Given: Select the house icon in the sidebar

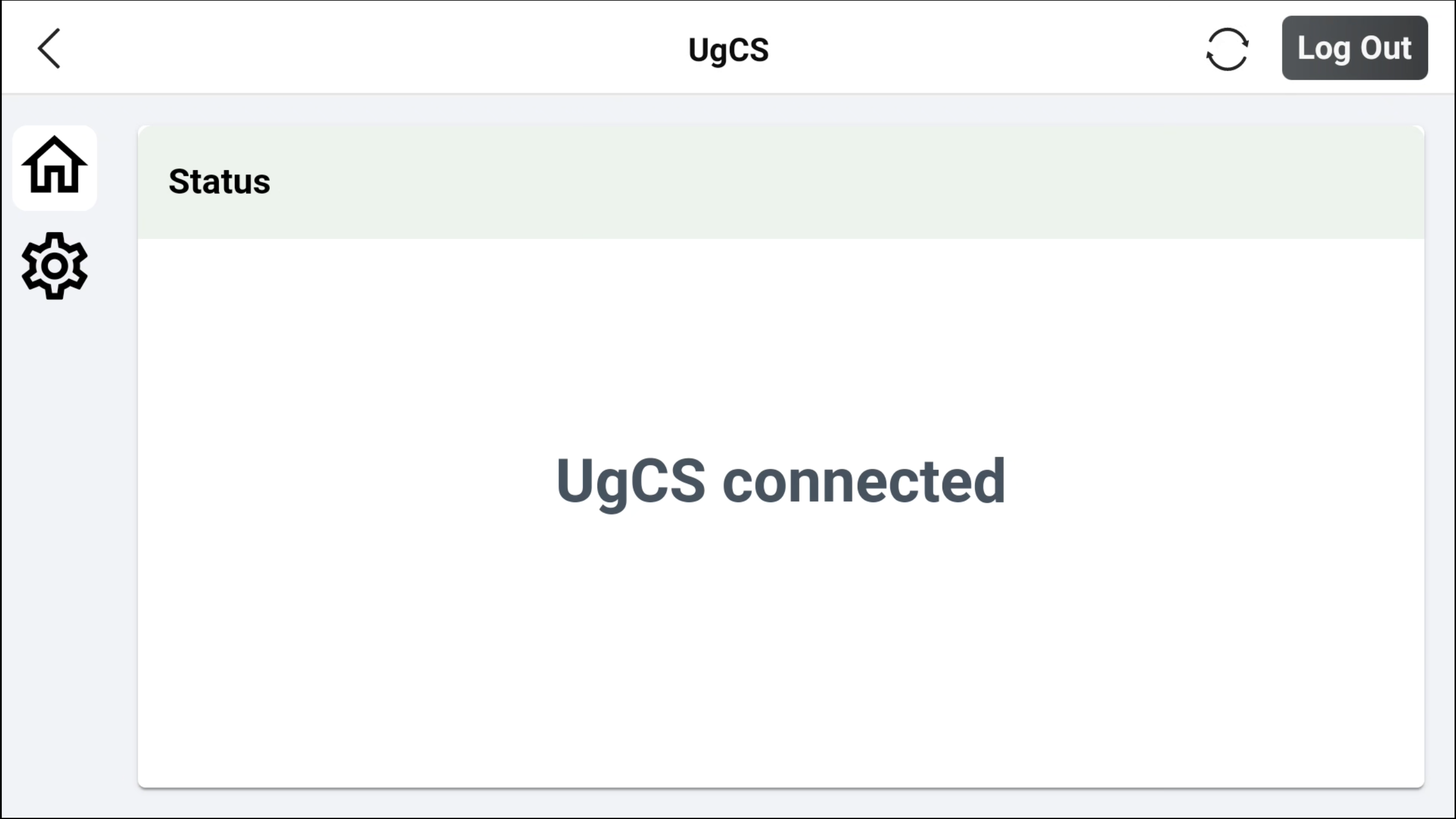Looking at the screenshot, I should click(x=55, y=167).
